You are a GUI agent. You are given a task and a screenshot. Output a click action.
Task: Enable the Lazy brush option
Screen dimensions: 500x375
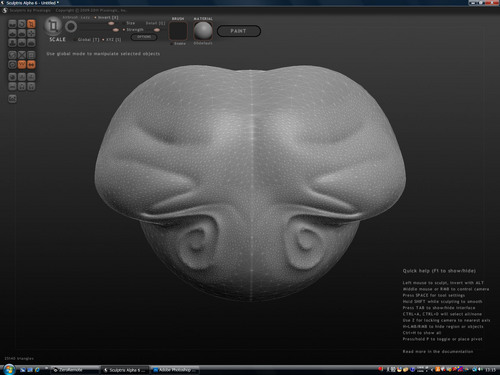coord(85,17)
